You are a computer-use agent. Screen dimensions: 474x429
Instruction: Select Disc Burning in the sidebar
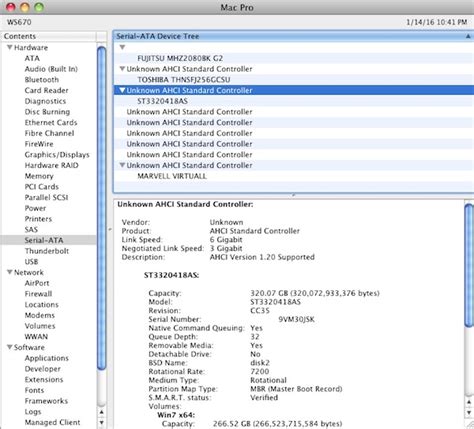[47, 112]
